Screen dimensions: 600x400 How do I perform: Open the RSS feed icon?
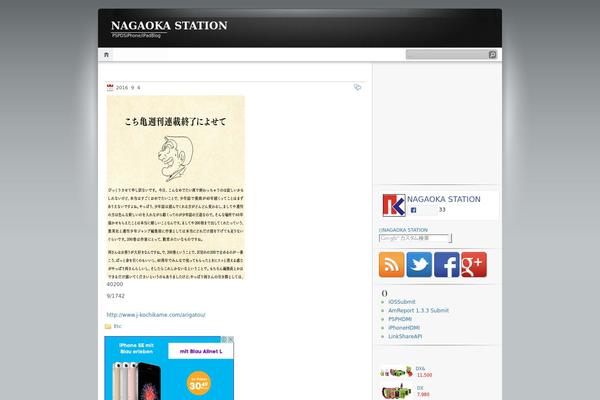click(x=391, y=264)
